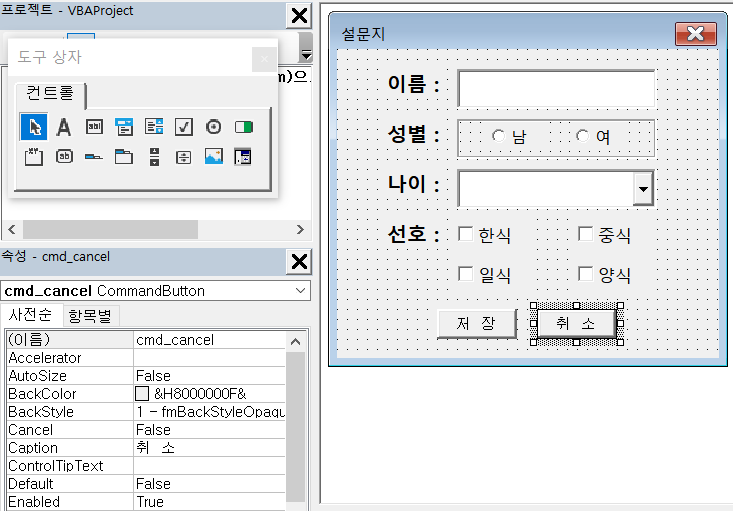Image resolution: width=733 pixels, height=511 pixels.
Task: Click the 나이 : label on form
Action: point(414,184)
